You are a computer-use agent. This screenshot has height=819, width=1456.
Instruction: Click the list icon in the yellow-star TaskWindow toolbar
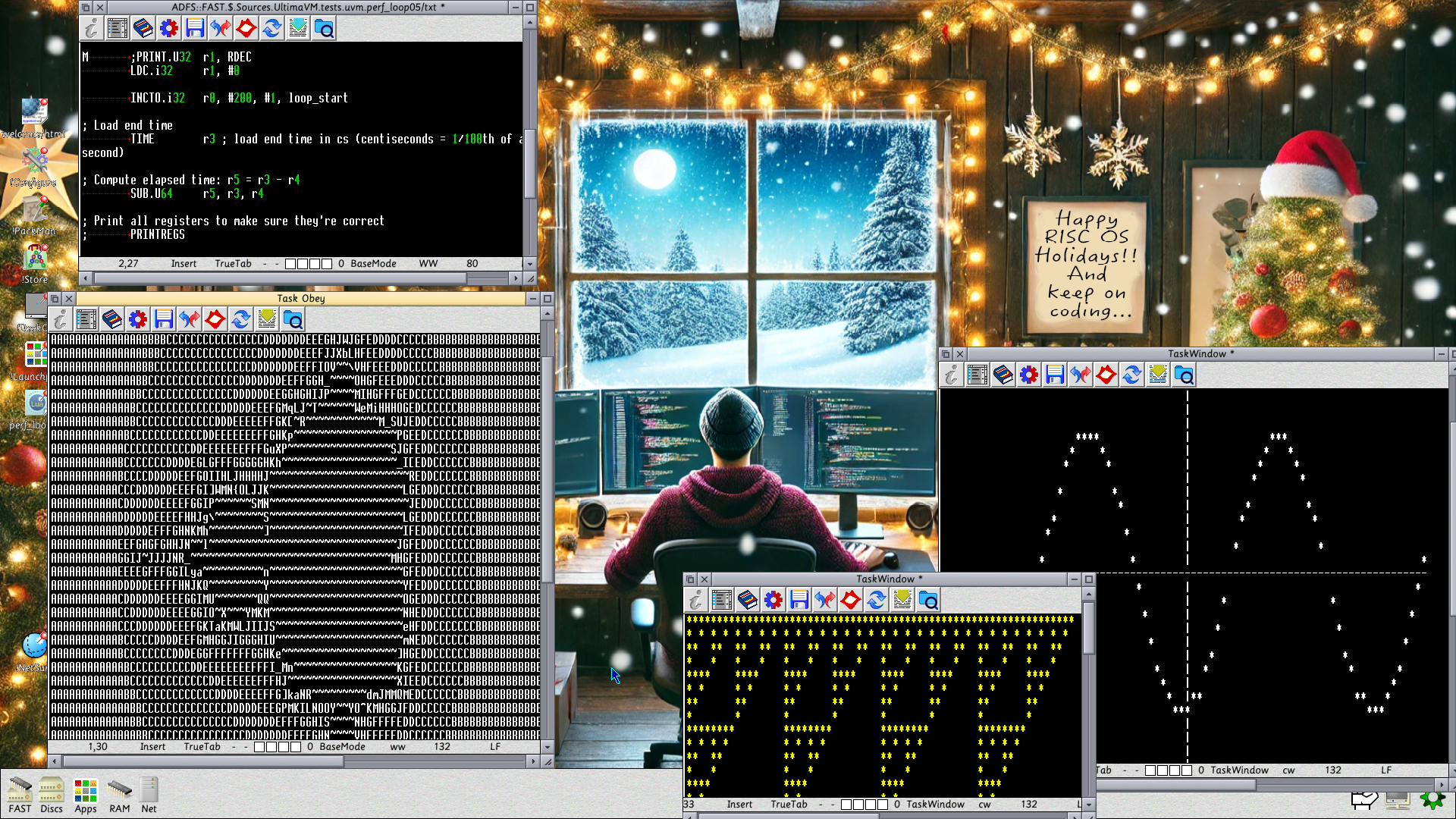pos(721,600)
